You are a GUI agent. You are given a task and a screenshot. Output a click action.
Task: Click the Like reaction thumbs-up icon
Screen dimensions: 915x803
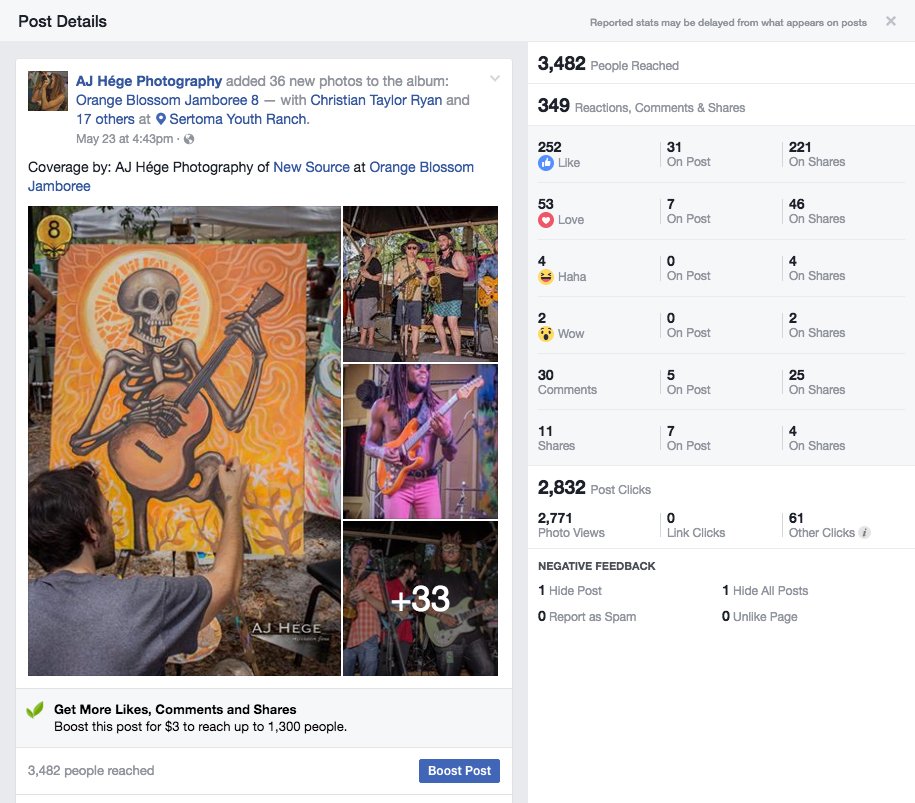[x=546, y=163]
